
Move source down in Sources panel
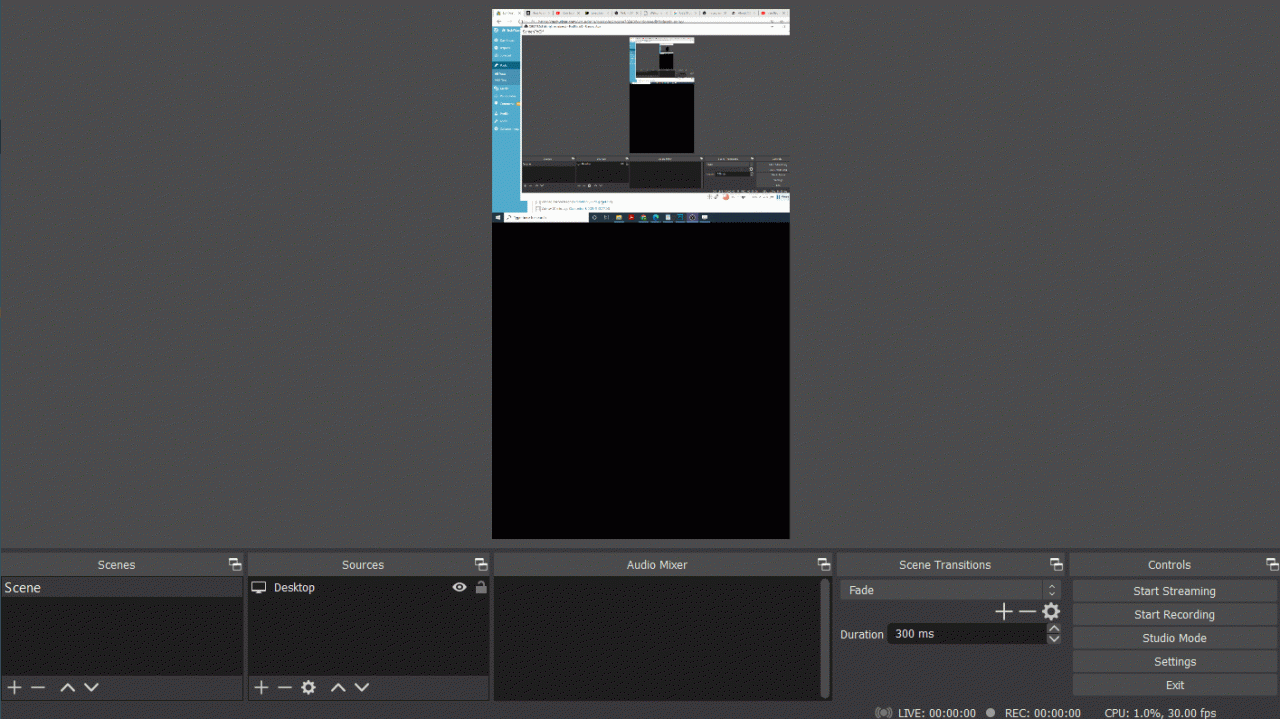362,687
